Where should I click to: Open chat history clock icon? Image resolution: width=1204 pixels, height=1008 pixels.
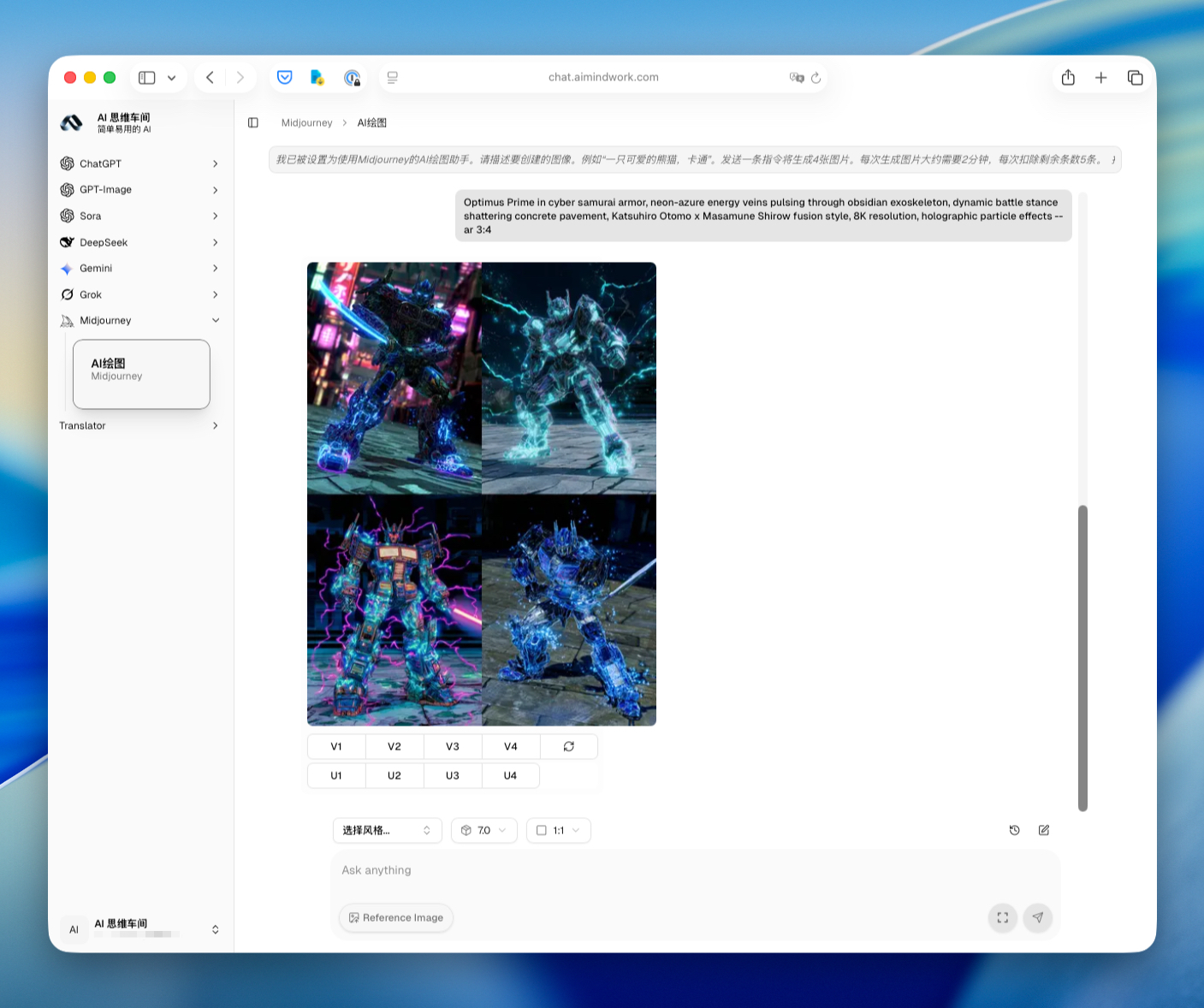pos(1015,830)
